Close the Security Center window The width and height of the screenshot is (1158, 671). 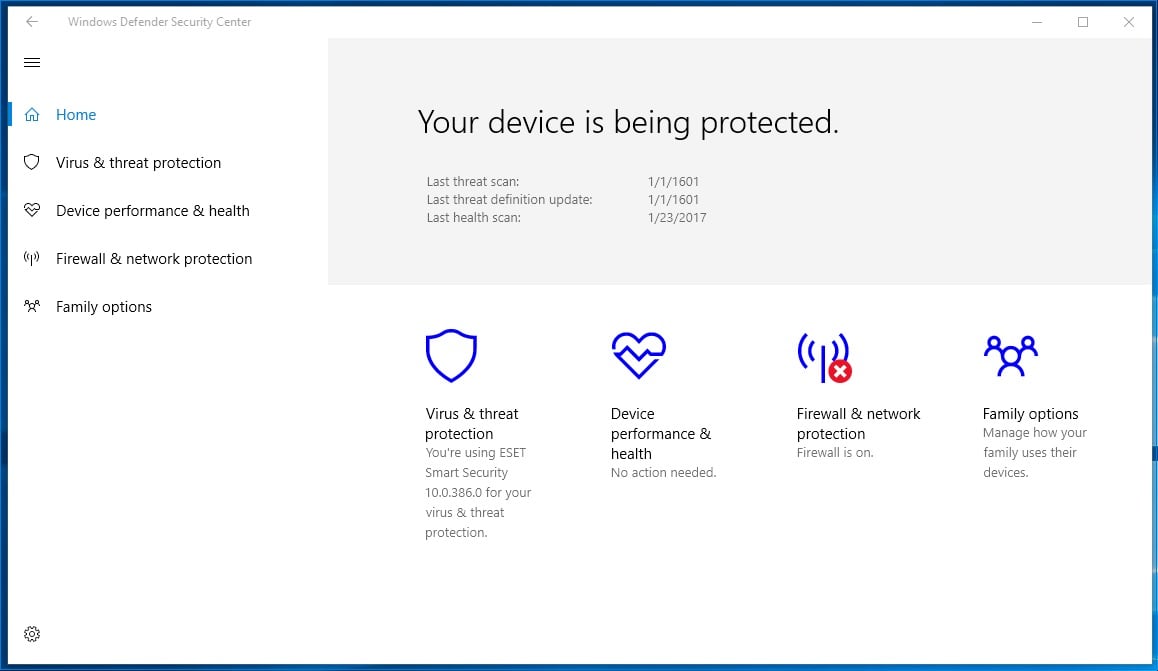coord(1128,22)
